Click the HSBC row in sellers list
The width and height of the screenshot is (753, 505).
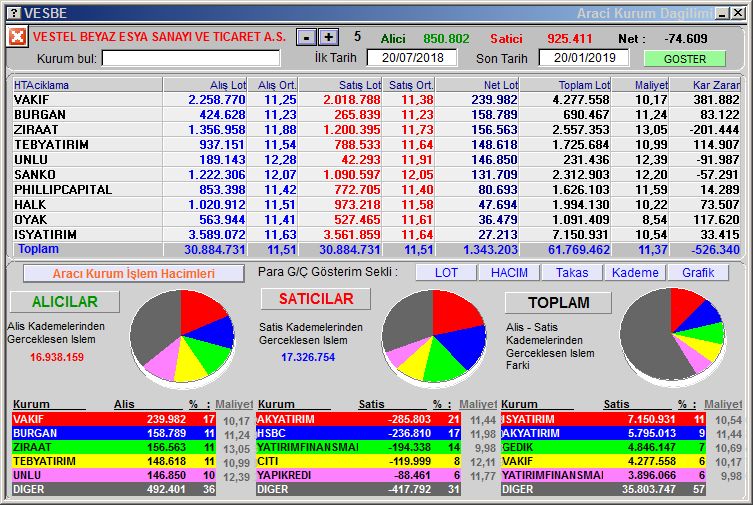point(358,433)
